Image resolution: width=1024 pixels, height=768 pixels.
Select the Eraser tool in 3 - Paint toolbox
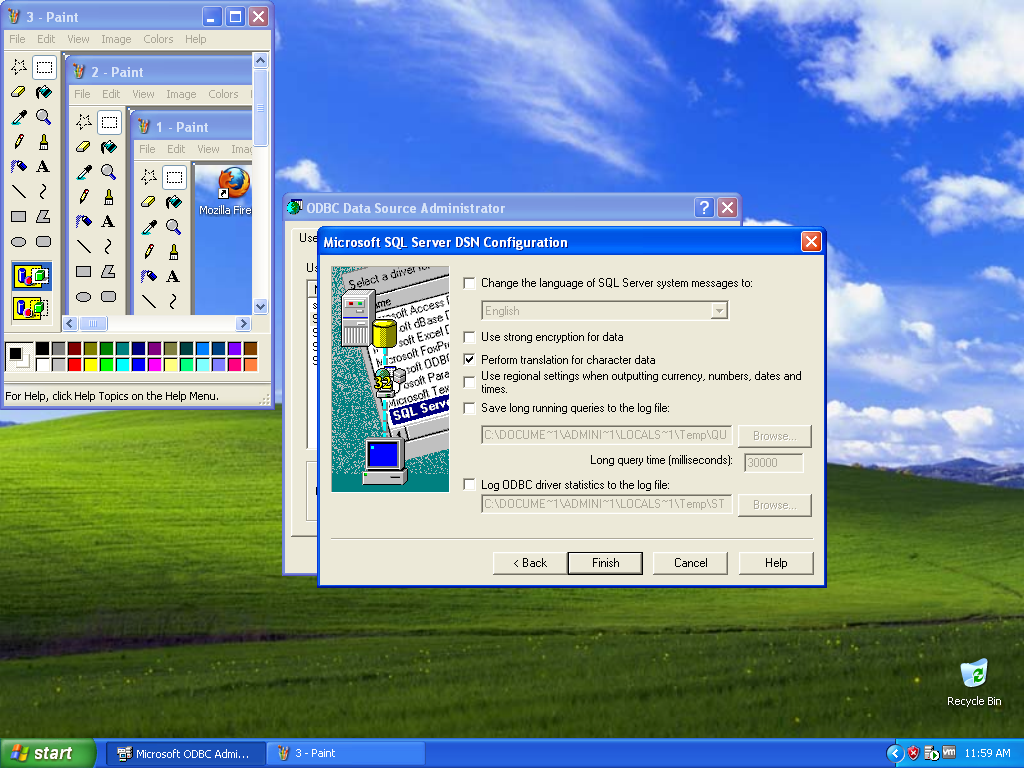click(x=18, y=92)
